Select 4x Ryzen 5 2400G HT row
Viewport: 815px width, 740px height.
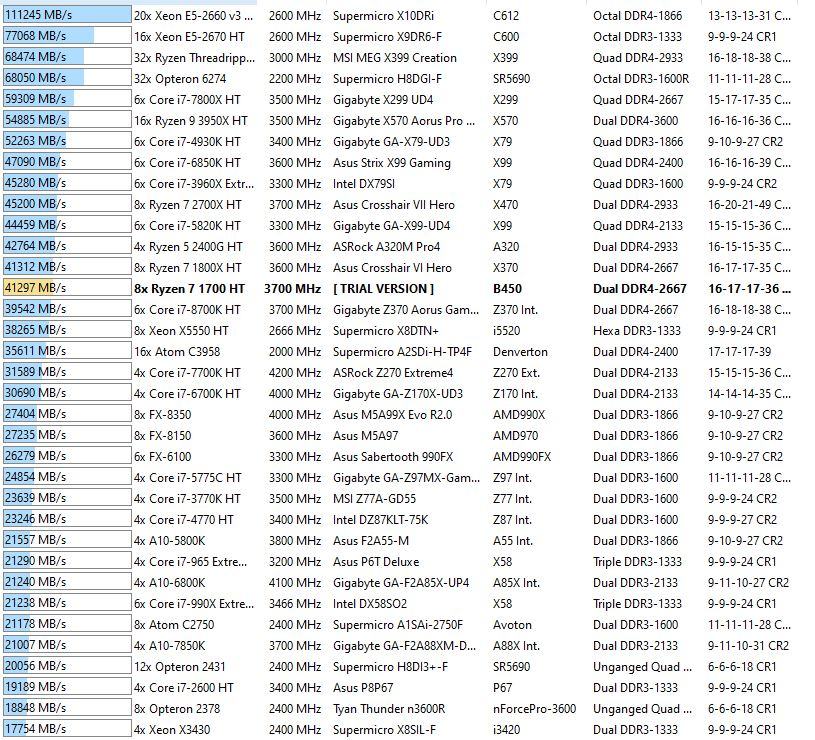pos(397,246)
